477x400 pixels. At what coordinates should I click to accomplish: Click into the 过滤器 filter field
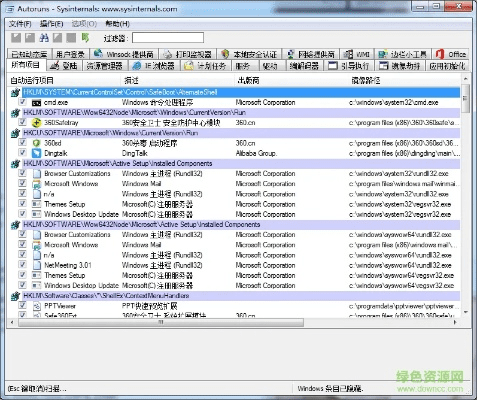coord(168,38)
